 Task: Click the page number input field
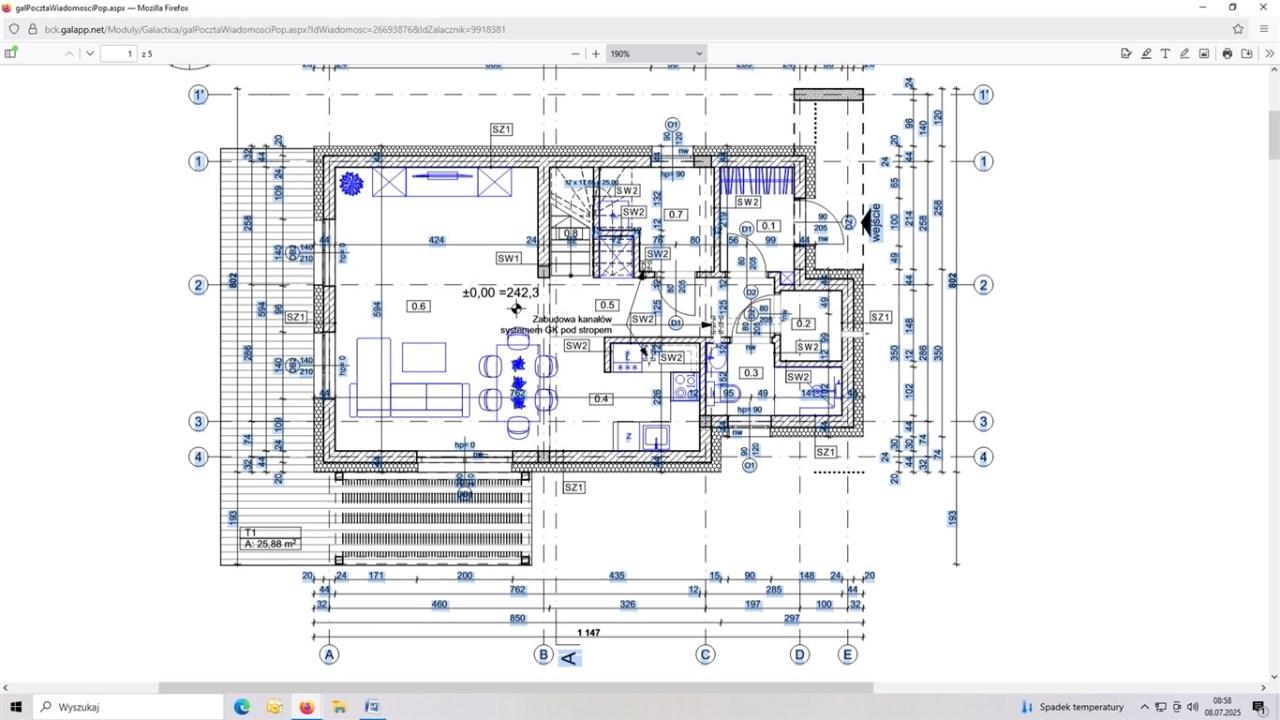pos(118,53)
